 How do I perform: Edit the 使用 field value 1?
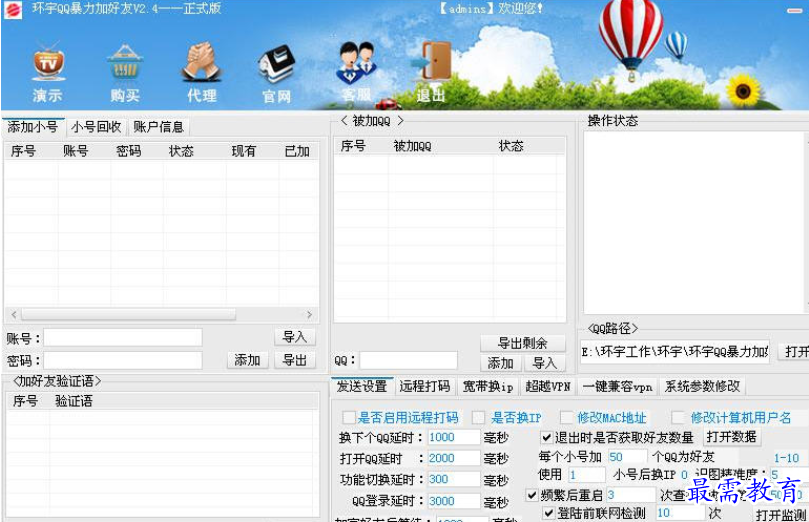[587, 475]
